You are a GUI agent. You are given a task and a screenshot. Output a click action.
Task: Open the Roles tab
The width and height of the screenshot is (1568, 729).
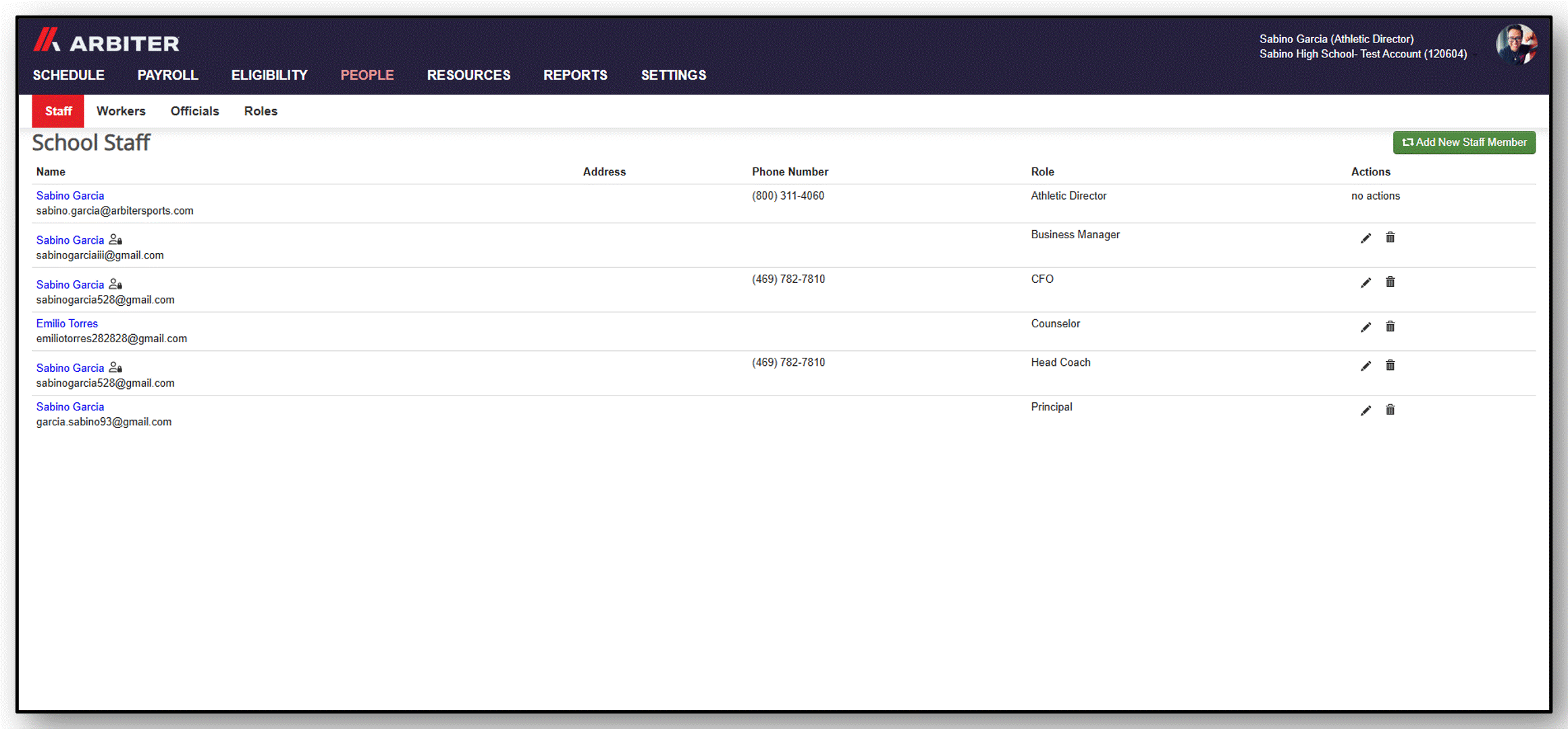261,111
